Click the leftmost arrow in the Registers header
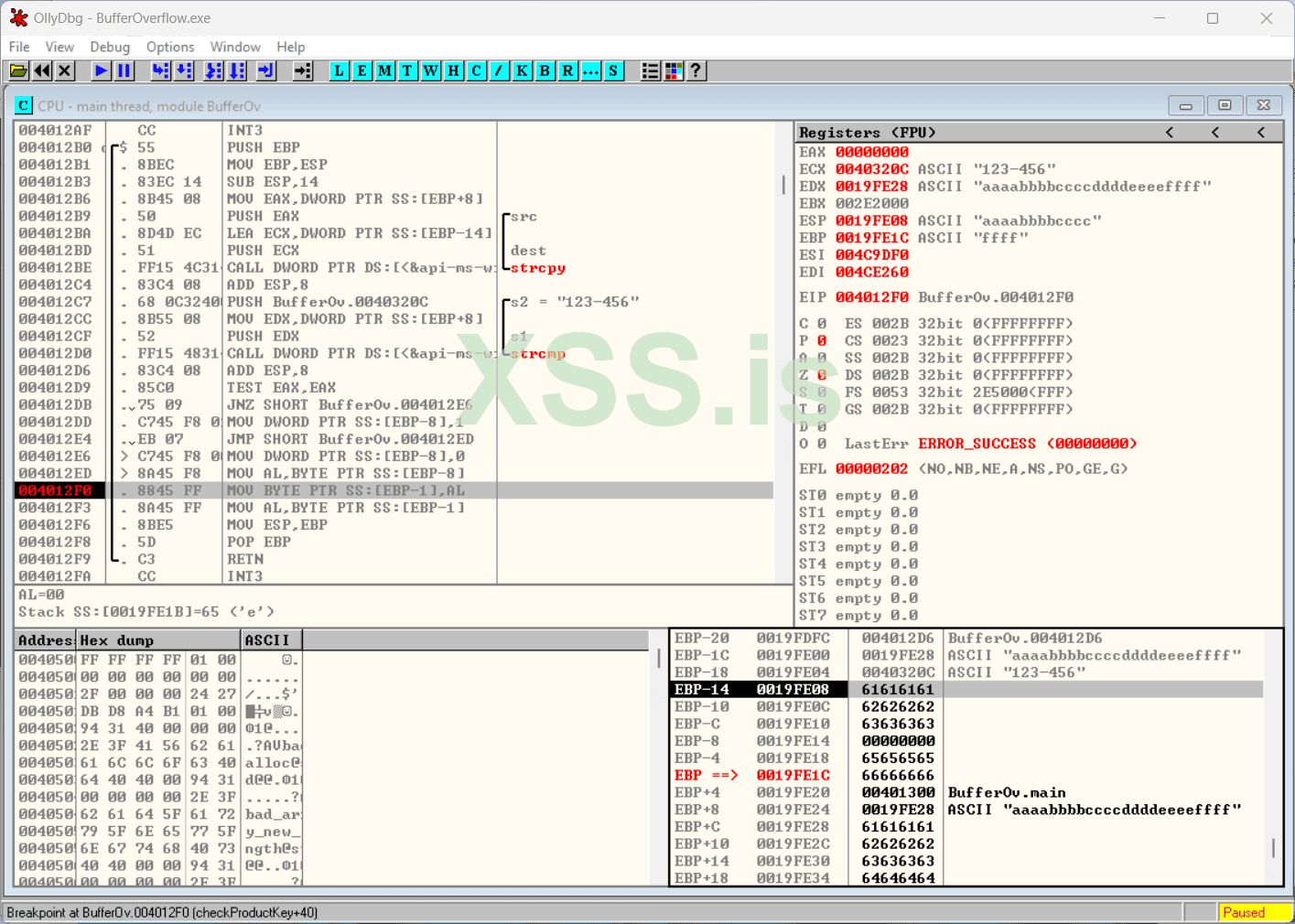The height and width of the screenshot is (924, 1295). coord(1169,133)
